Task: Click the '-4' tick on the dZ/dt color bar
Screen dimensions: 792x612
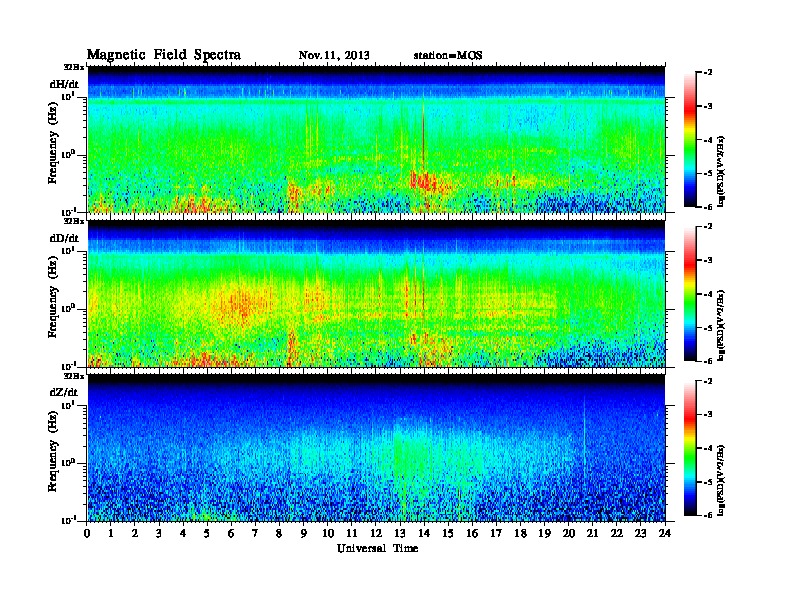Action: pos(708,448)
